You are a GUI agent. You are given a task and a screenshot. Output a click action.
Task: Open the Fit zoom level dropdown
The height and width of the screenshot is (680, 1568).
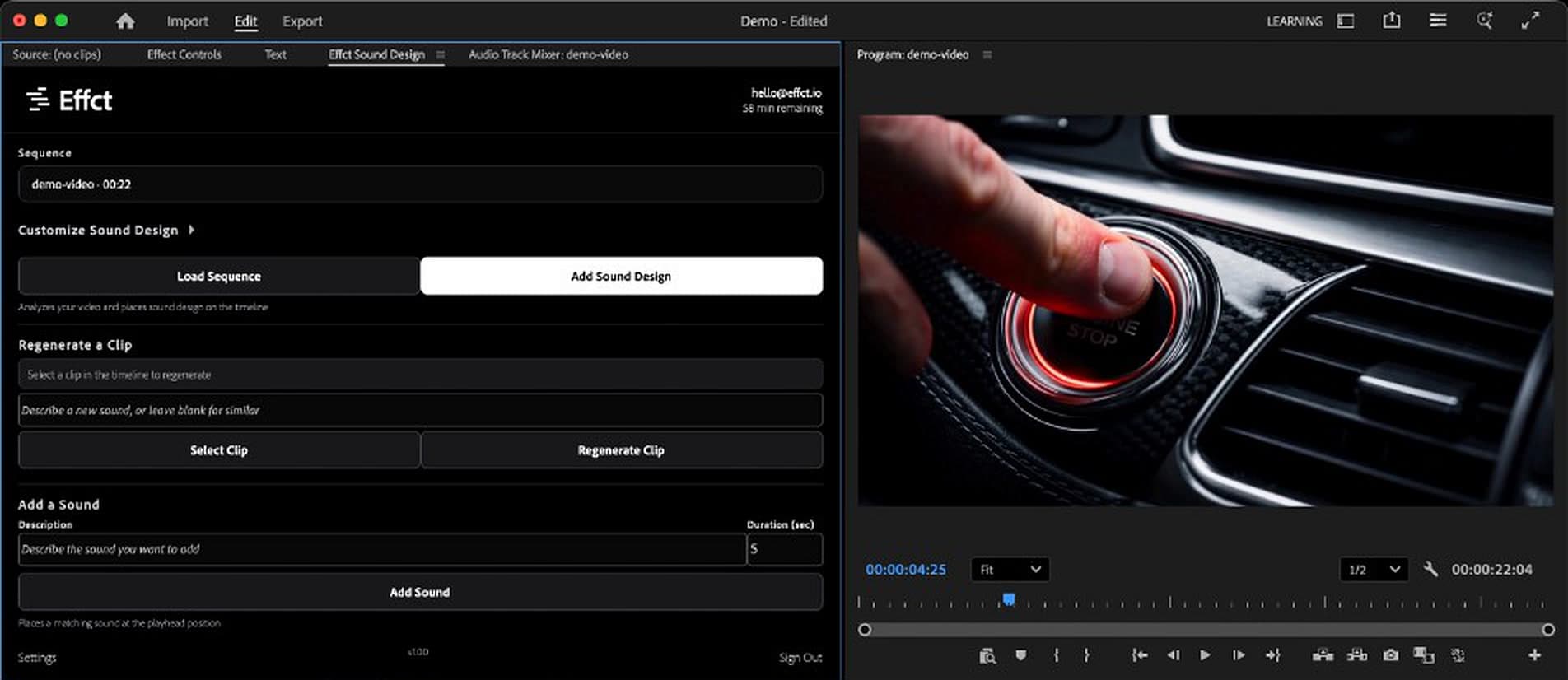click(x=1010, y=570)
